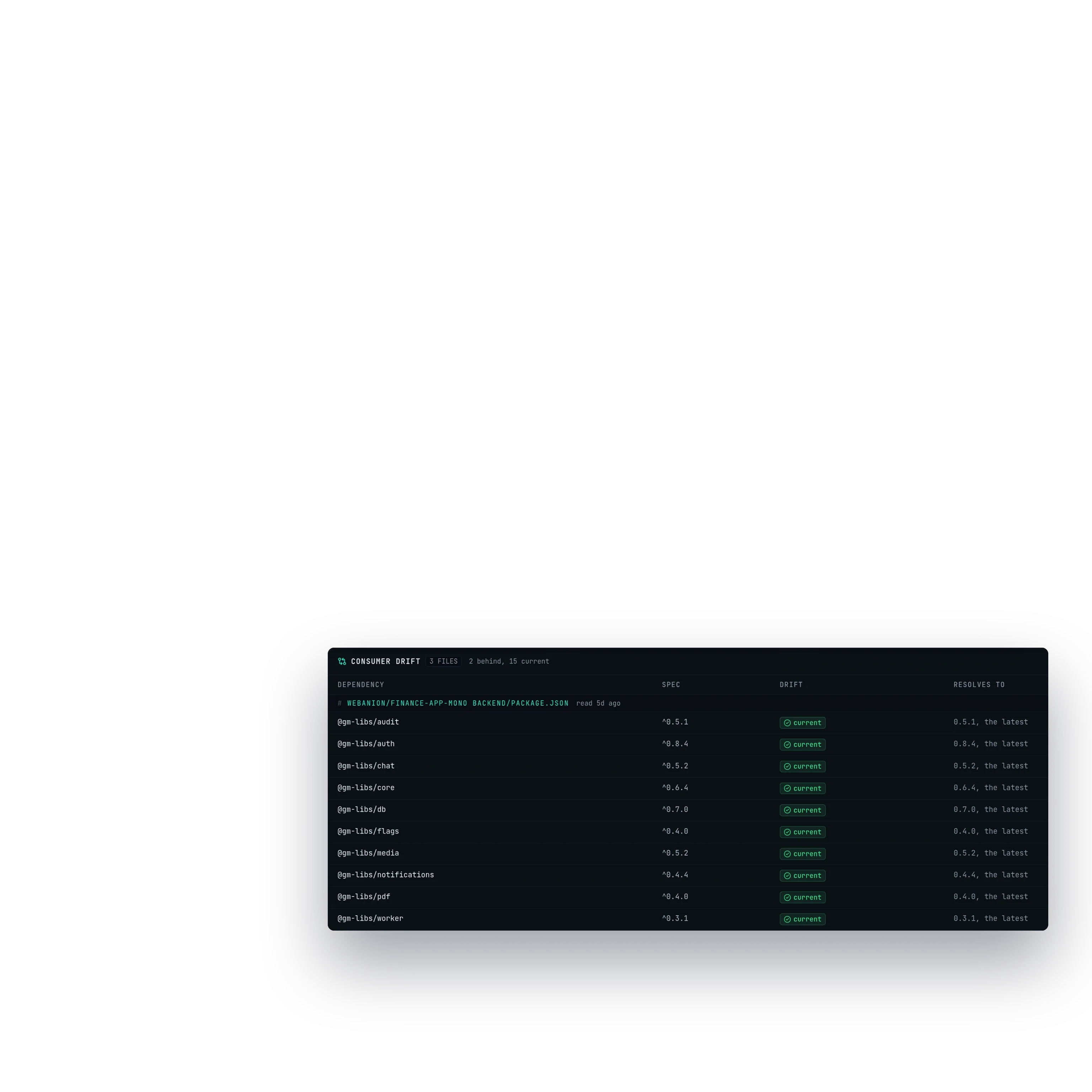Click the RESOLVES TO column header
Image resolution: width=1092 pixels, height=1092 pixels.
979,685
